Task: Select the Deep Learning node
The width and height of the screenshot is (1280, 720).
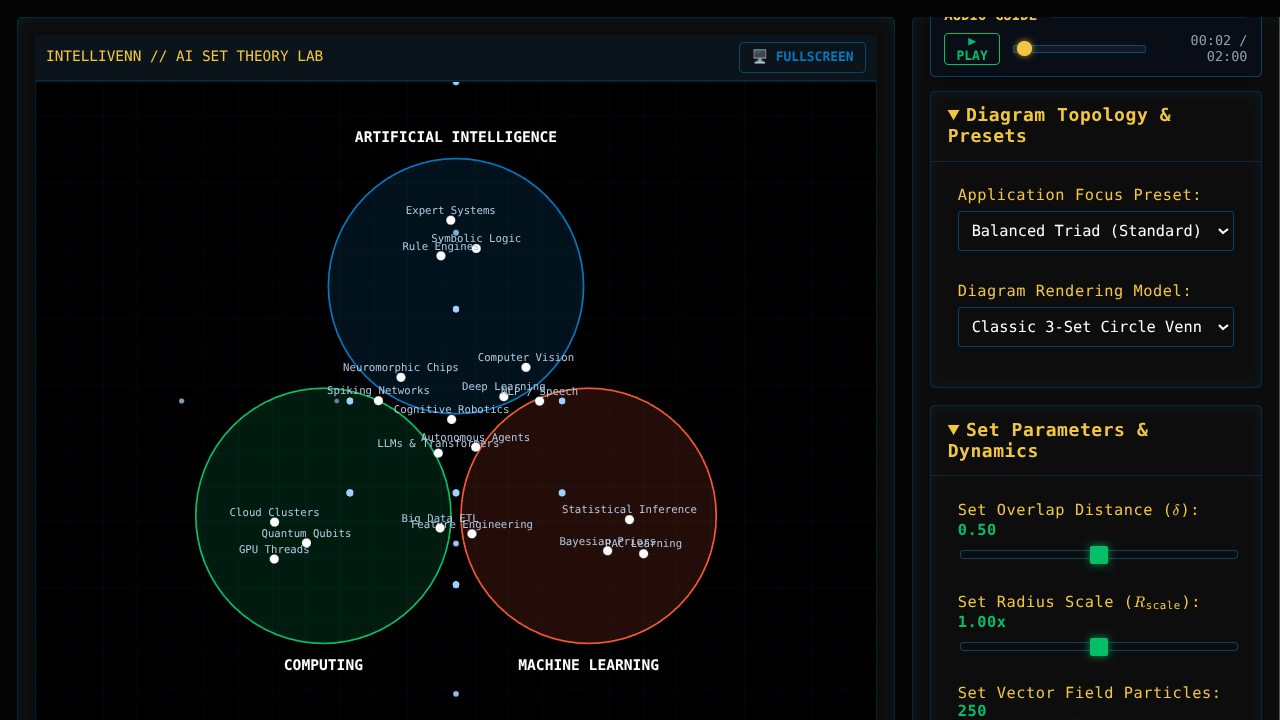Action: point(504,397)
